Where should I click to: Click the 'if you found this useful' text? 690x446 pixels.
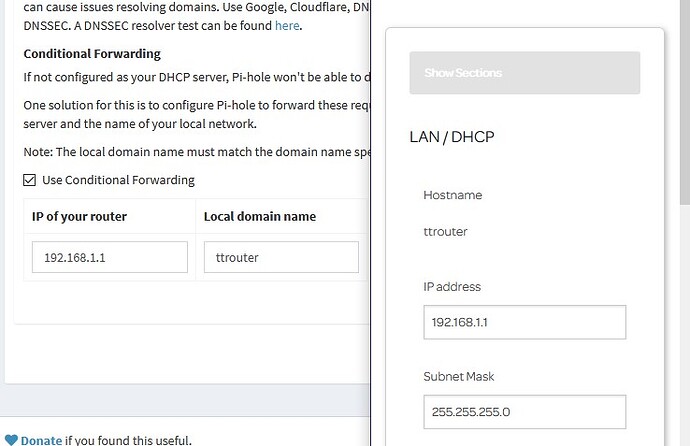pos(128,439)
